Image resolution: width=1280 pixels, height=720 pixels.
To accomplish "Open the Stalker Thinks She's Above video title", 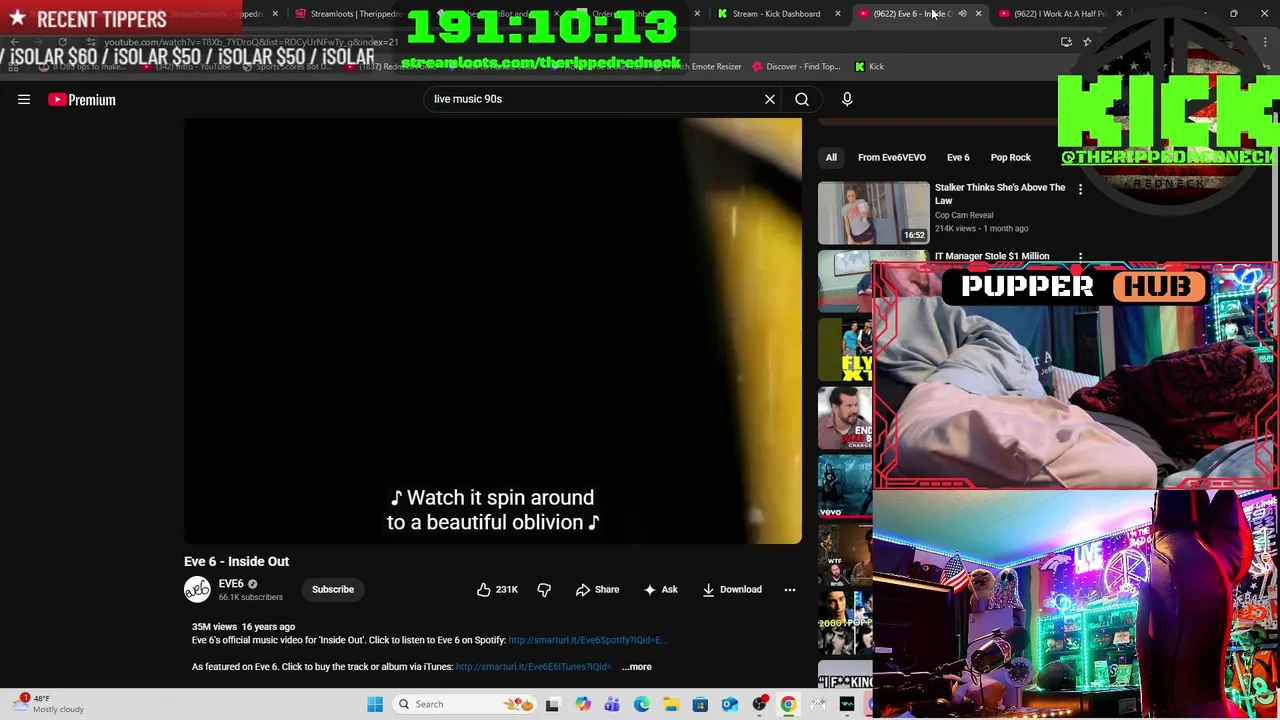I will coord(1000,194).
